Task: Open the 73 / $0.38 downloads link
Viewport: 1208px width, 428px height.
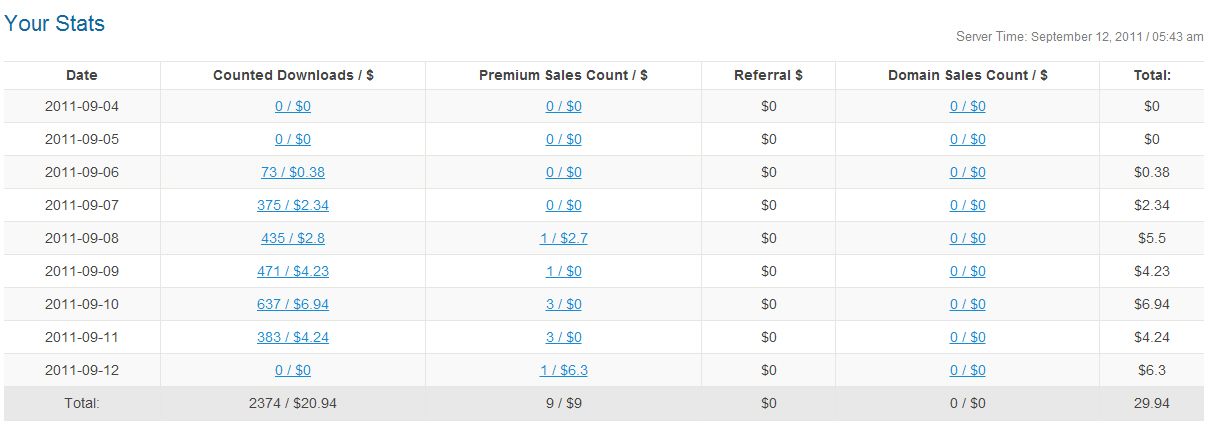Action: tap(293, 172)
